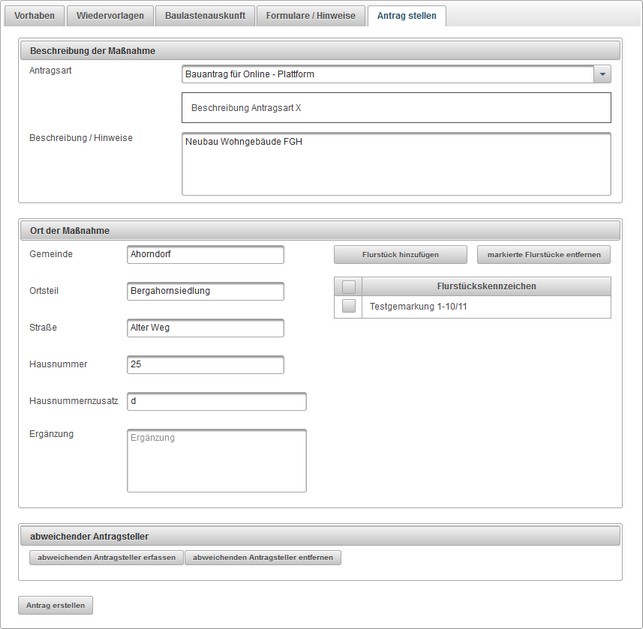643x629 pixels.
Task: Click the Beschreibung / Hinweise text area
Action: pos(395,164)
